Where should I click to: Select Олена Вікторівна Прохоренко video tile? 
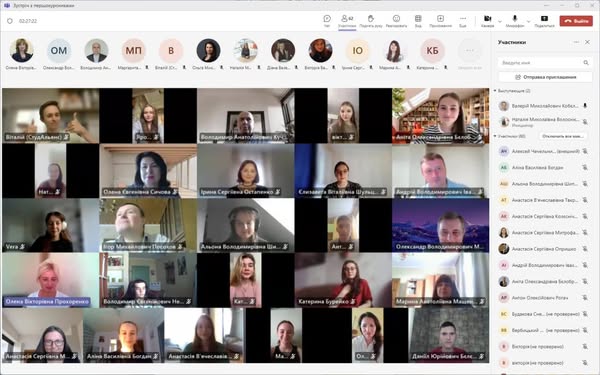pyautogui.click(x=51, y=280)
